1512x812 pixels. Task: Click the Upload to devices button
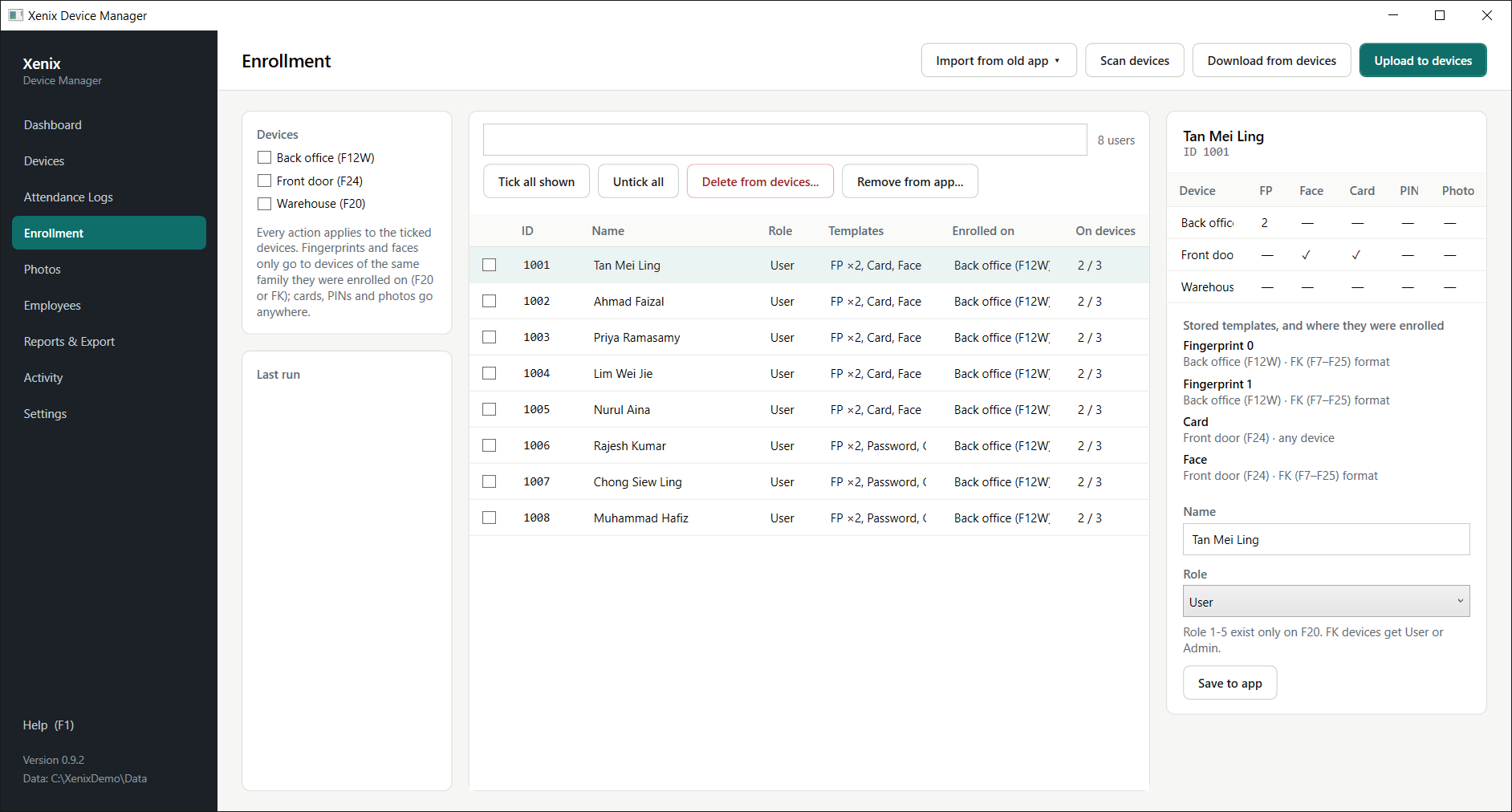[1423, 60]
